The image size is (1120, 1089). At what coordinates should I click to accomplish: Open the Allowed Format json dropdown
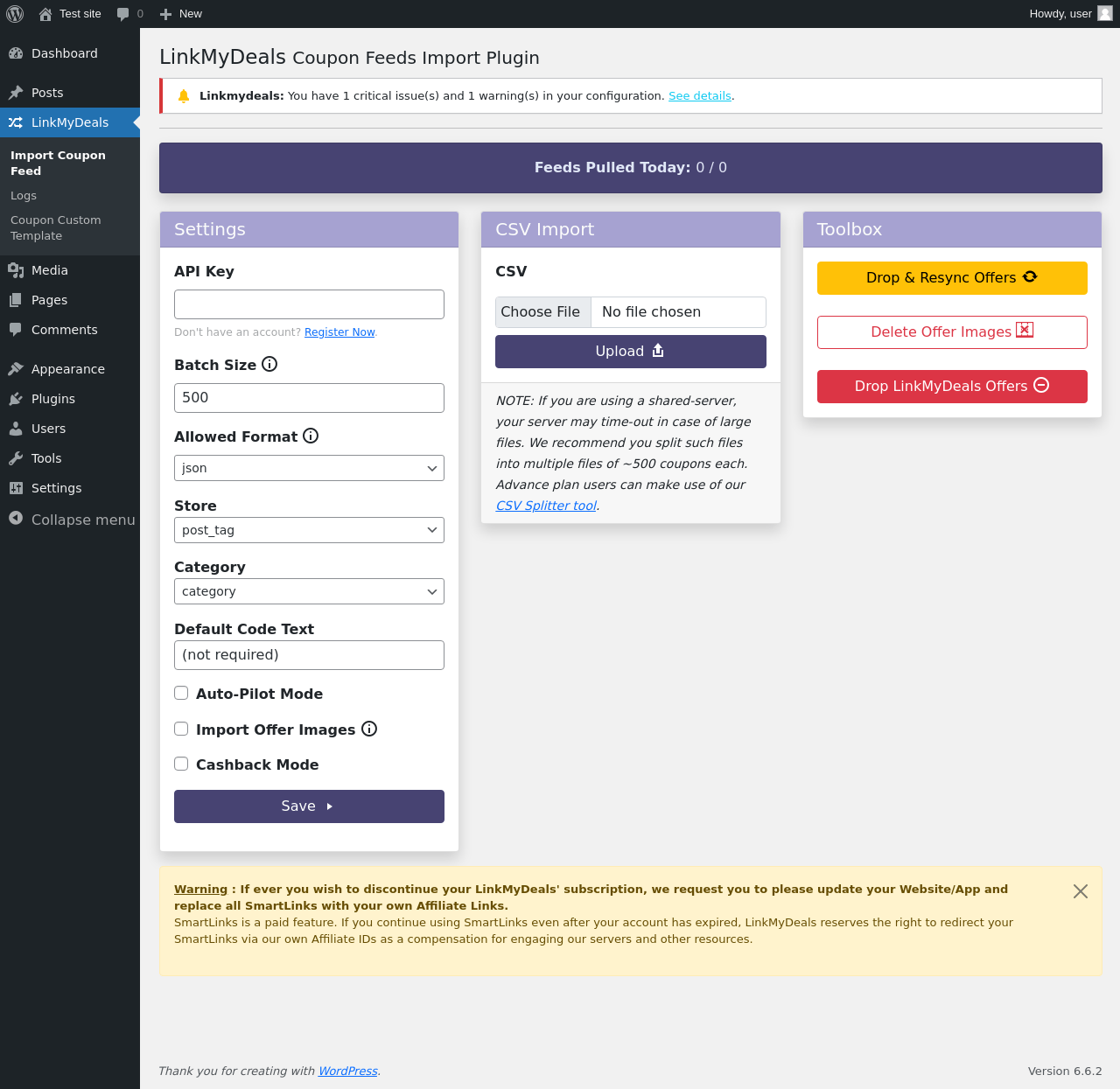[309, 468]
